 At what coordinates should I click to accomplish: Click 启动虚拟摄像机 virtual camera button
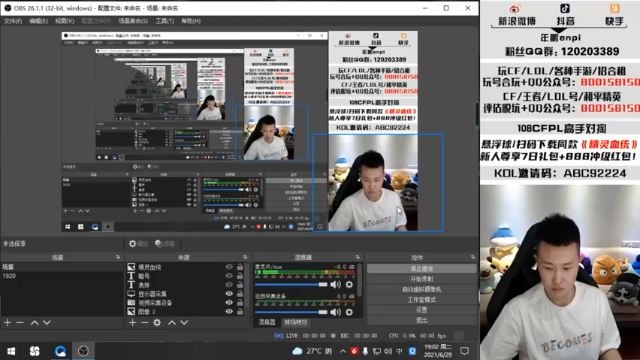422,289
